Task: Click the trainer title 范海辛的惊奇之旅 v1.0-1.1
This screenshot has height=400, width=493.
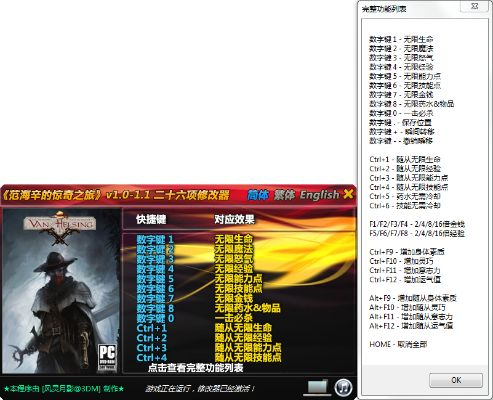Action: (x=116, y=195)
